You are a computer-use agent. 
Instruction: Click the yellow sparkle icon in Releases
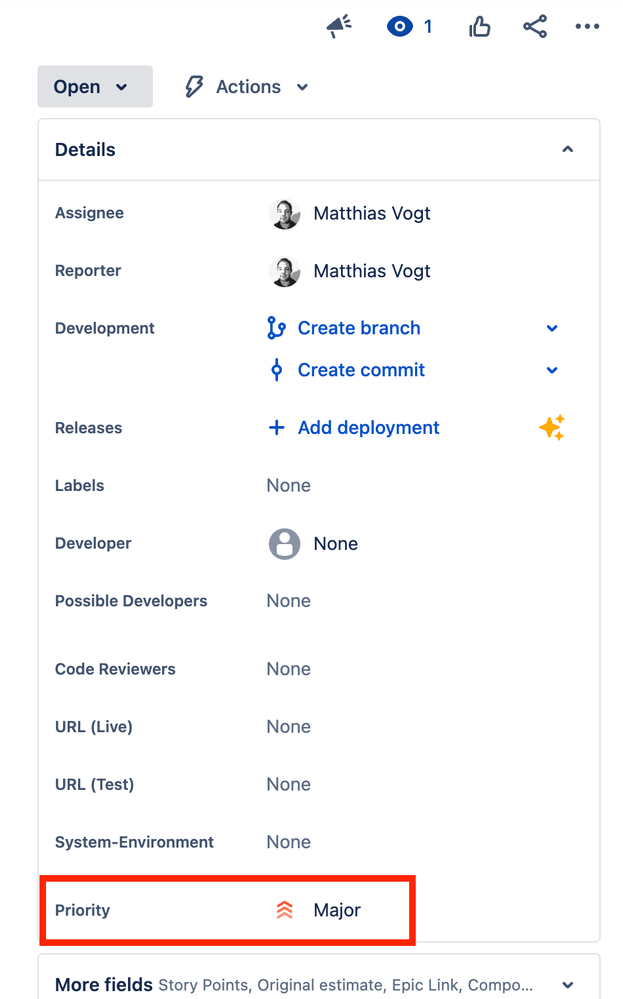tap(552, 428)
